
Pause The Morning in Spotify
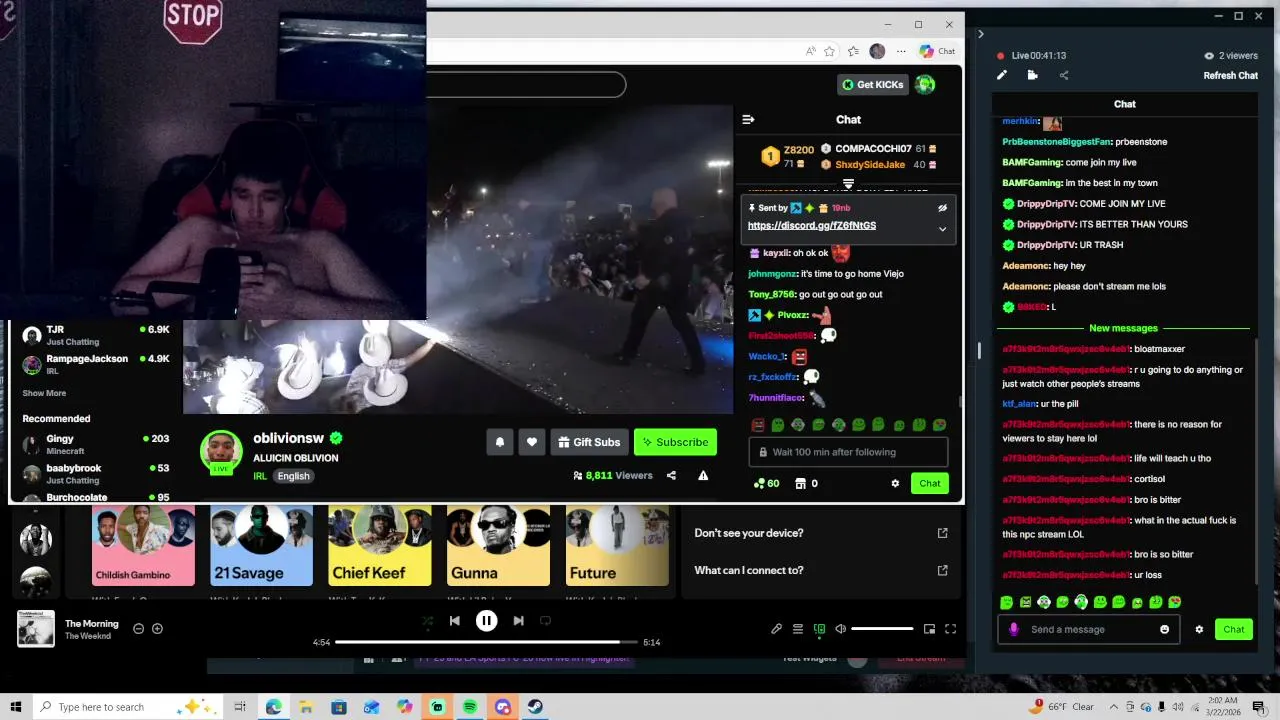[486, 621]
